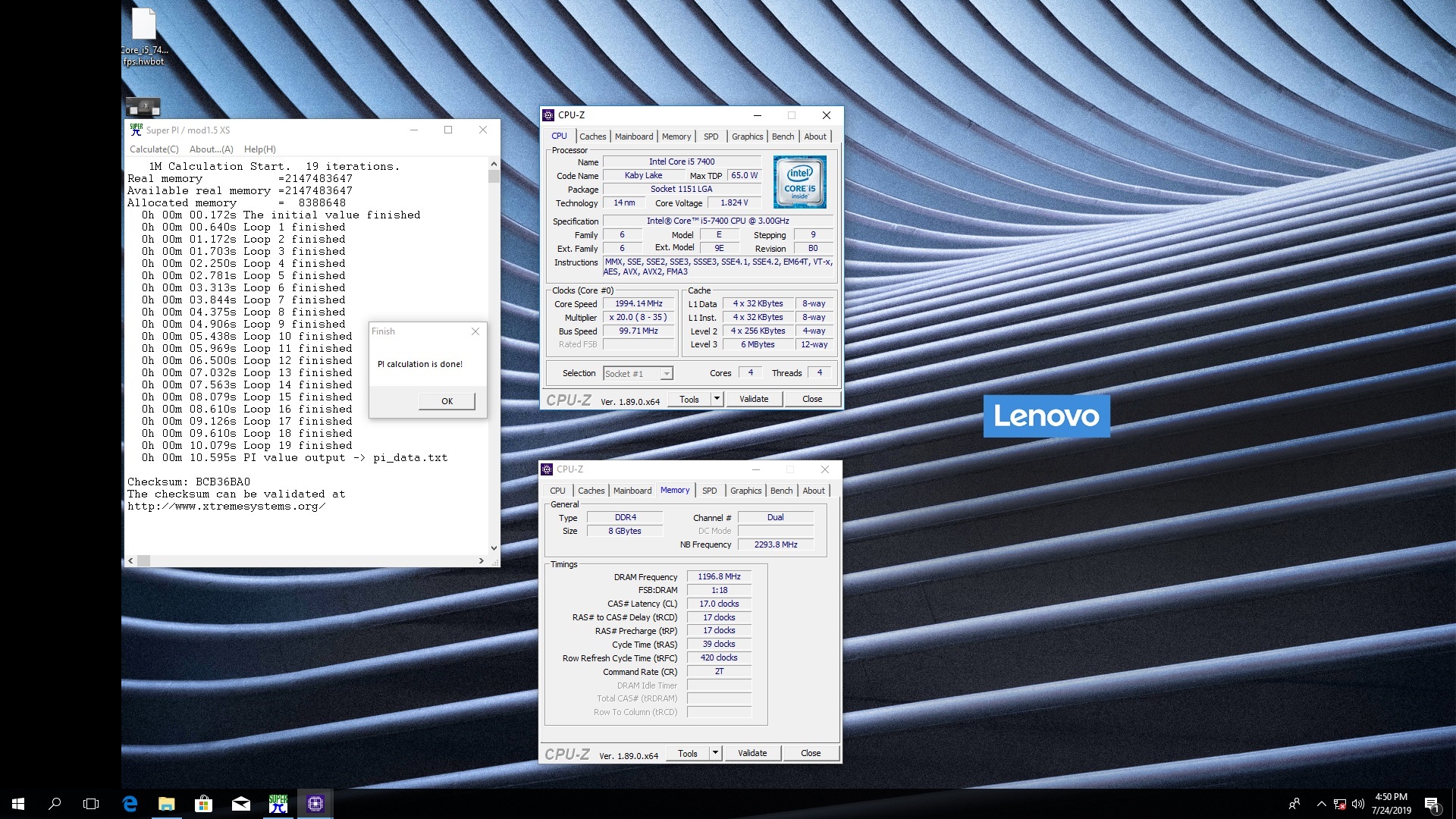
Task: Select Graphics tab in bottom CPU-Z window
Action: tap(745, 491)
